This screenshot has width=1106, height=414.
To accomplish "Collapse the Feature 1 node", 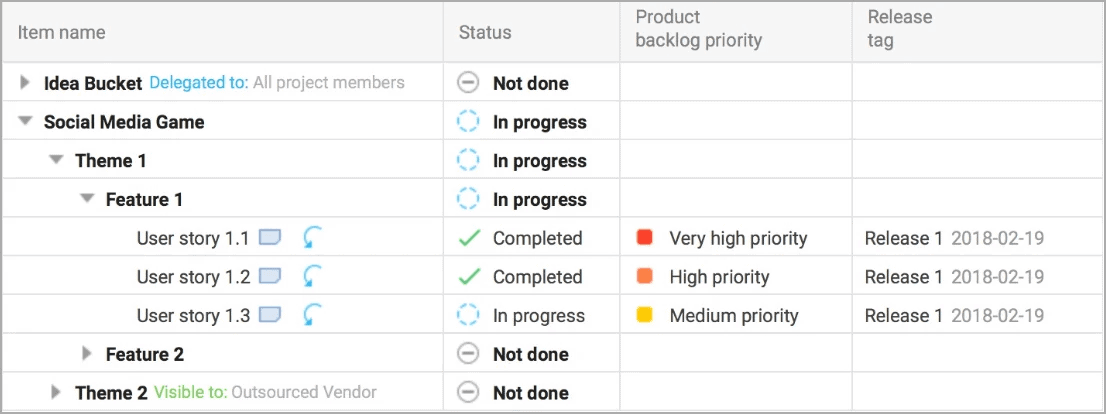I will point(87,200).
